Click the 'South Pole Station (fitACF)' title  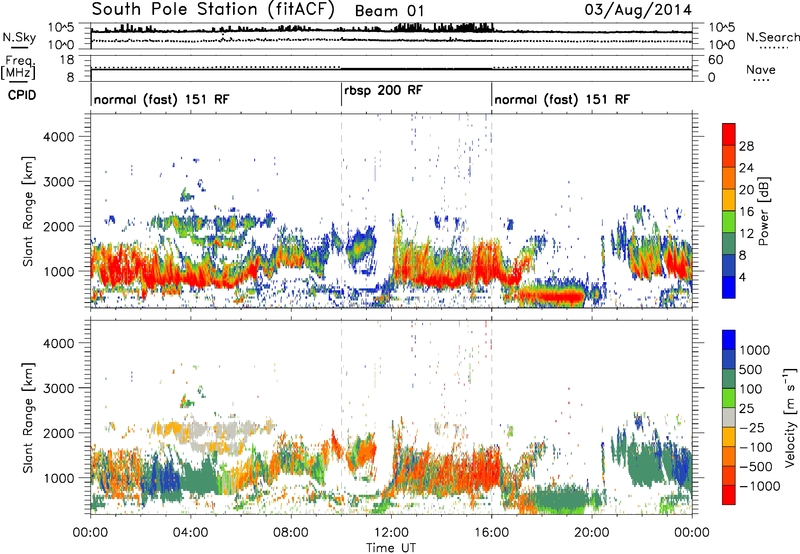click(x=213, y=9)
